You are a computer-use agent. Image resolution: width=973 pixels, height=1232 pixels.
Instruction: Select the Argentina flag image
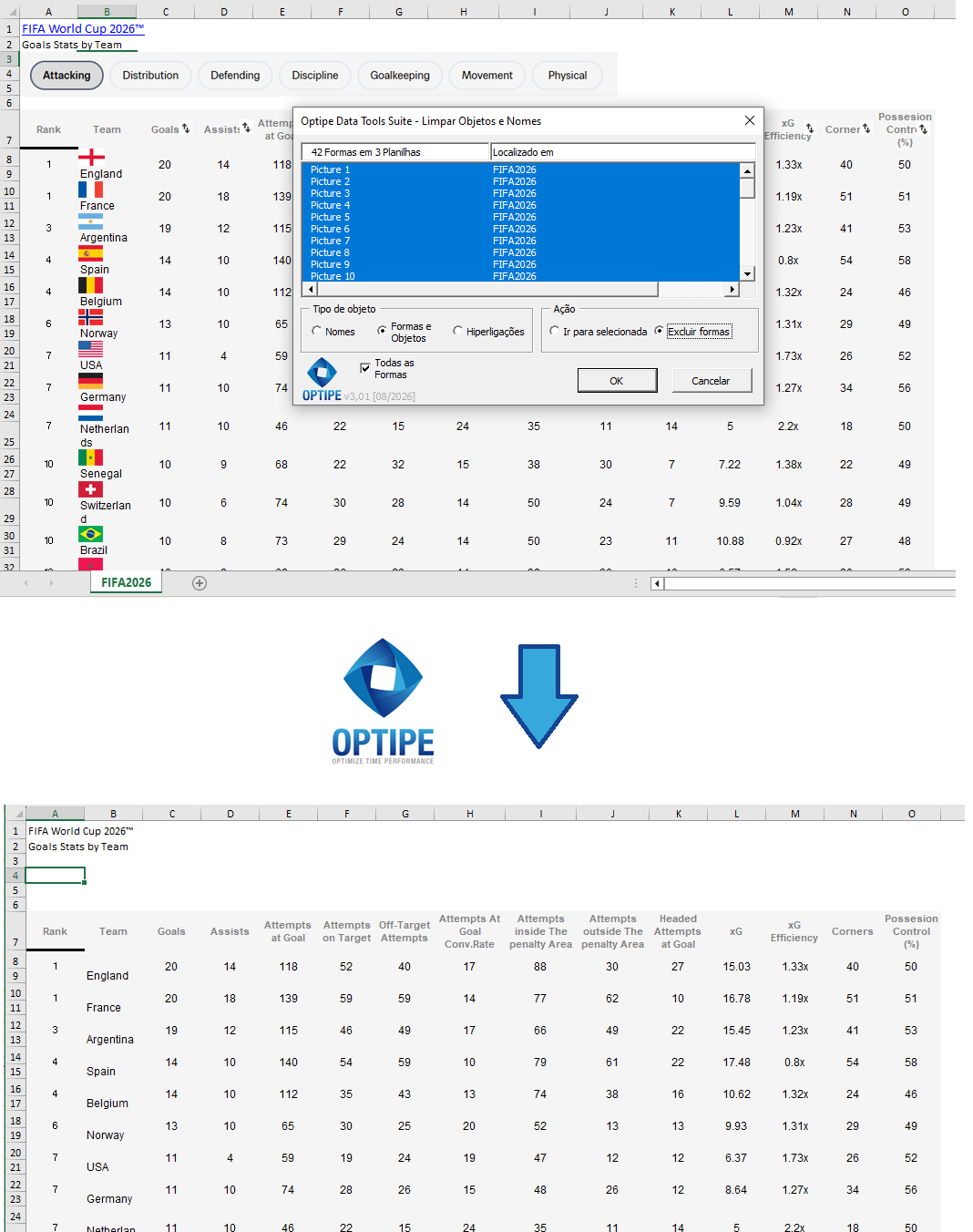[x=90, y=221]
